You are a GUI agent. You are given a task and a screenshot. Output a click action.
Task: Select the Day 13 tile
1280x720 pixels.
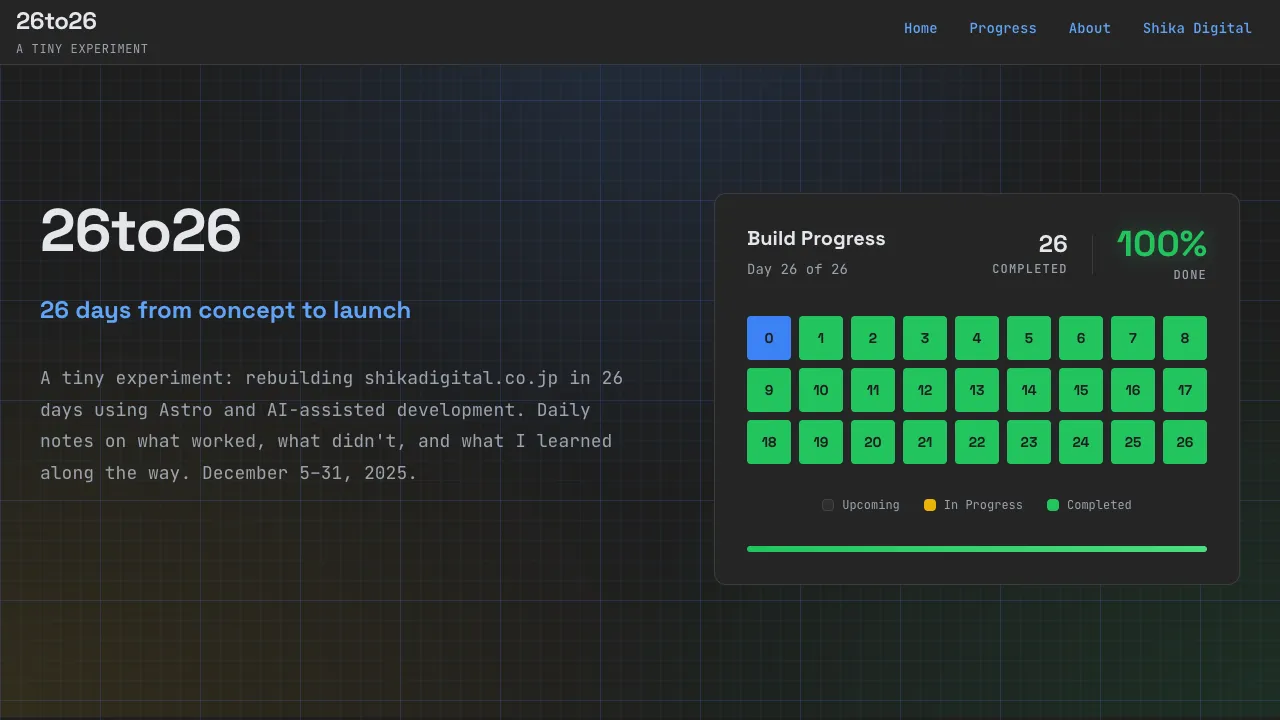click(x=977, y=390)
